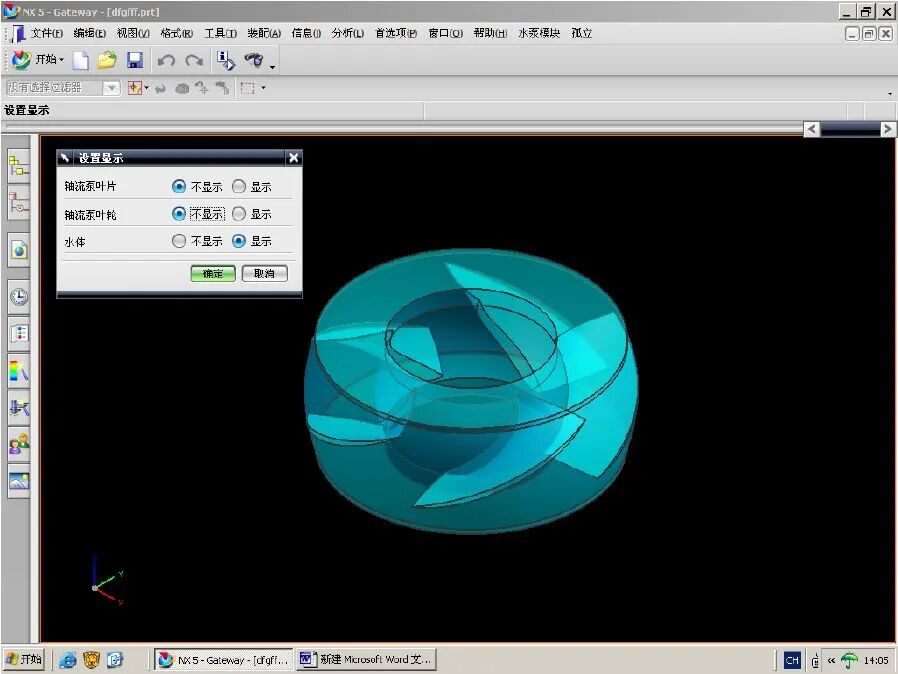
Task: Expand the toolbar options arrow beside the binoculars
Action: click(x=273, y=66)
